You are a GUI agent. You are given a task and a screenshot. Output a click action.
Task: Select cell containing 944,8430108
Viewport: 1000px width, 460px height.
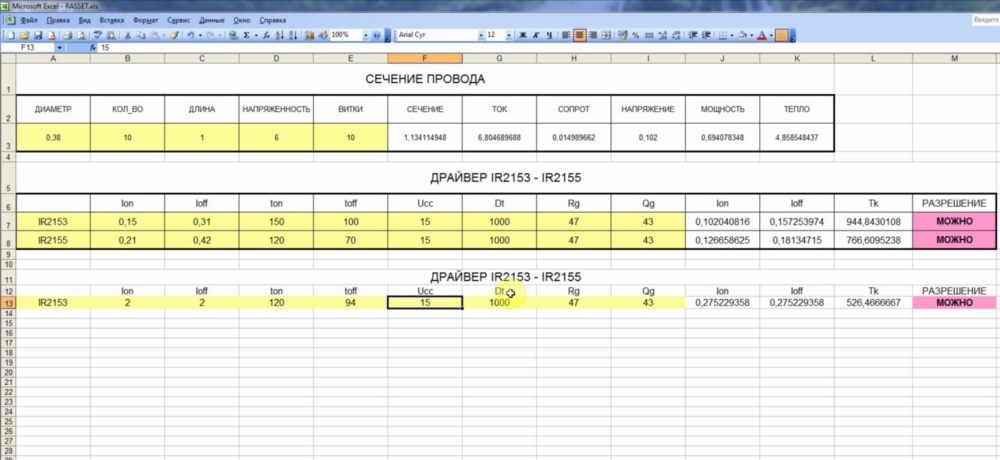tap(875, 221)
